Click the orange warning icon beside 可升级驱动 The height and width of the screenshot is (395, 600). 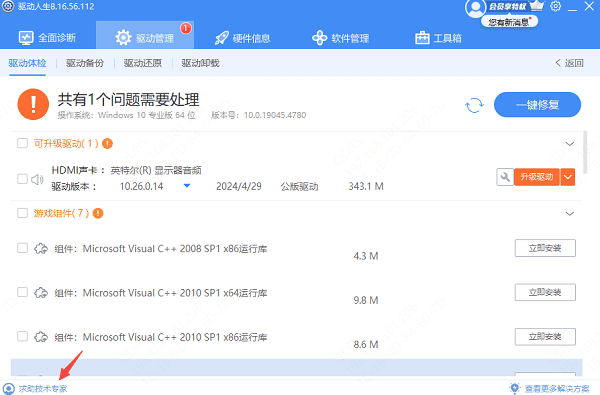pos(108,144)
